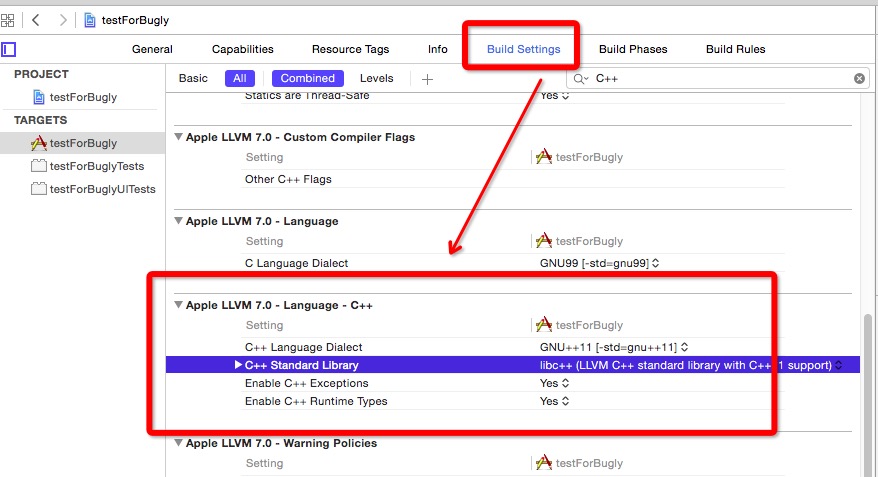Select the All settings filter
Image resolution: width=878 pixels, height=477 pixels.
click(x=240, y=78)
